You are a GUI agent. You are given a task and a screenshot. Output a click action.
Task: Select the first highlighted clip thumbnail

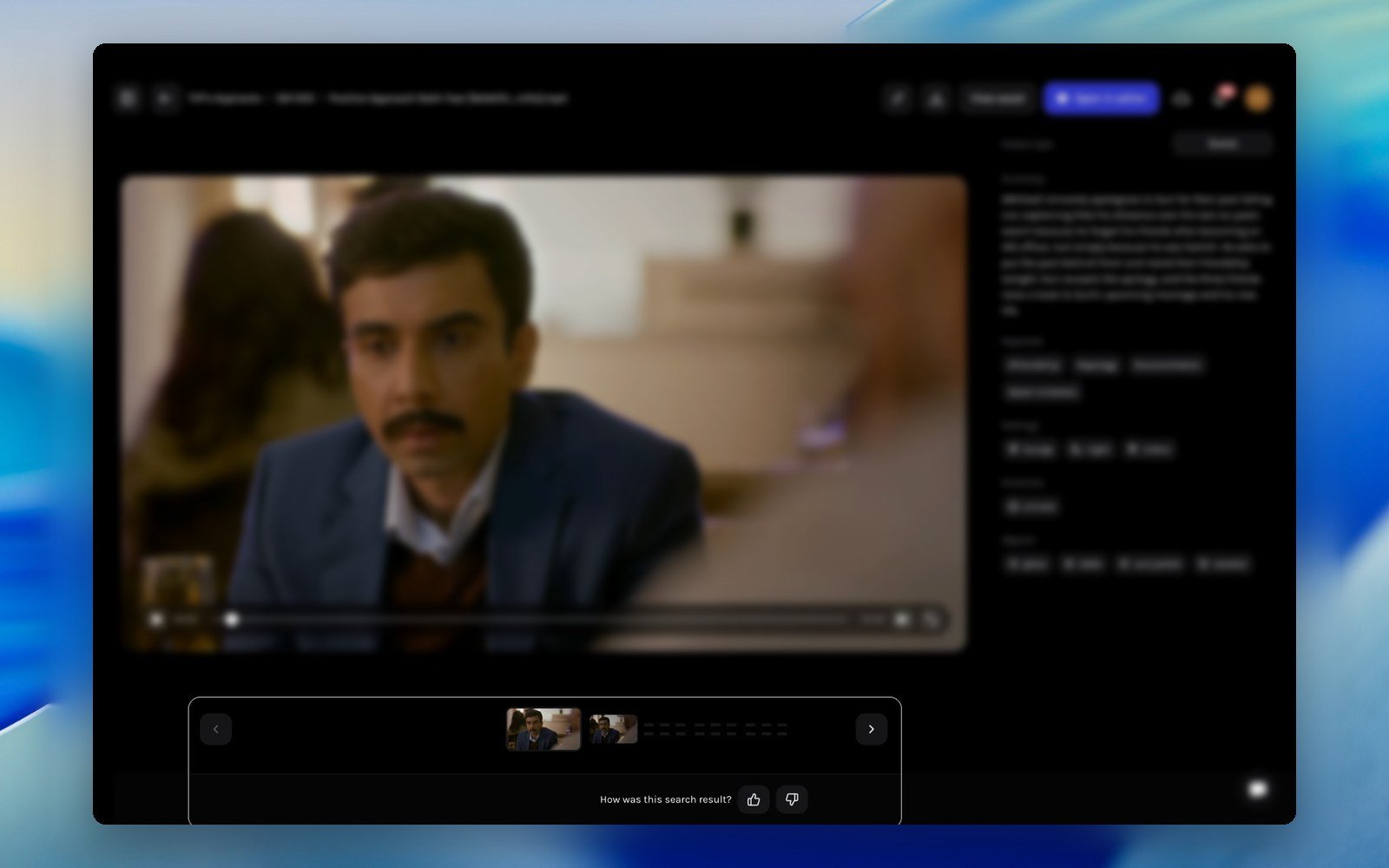(543, 729)
